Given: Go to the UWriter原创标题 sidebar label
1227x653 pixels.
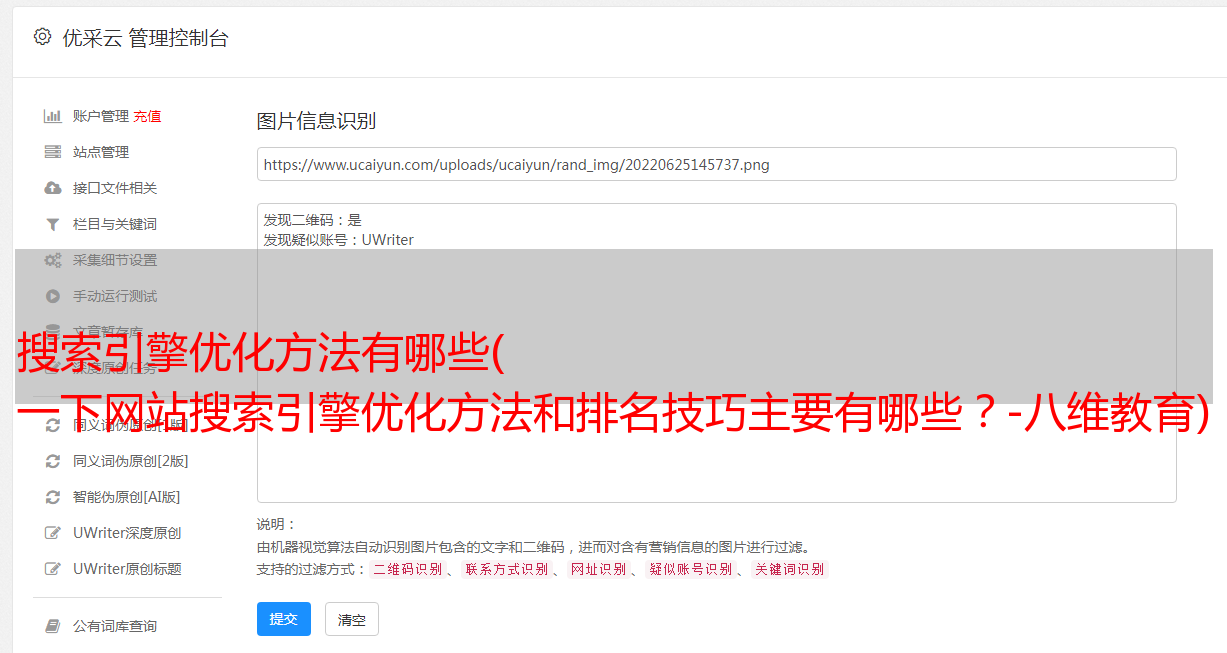Looking at the screenshot, I should 127,569.
